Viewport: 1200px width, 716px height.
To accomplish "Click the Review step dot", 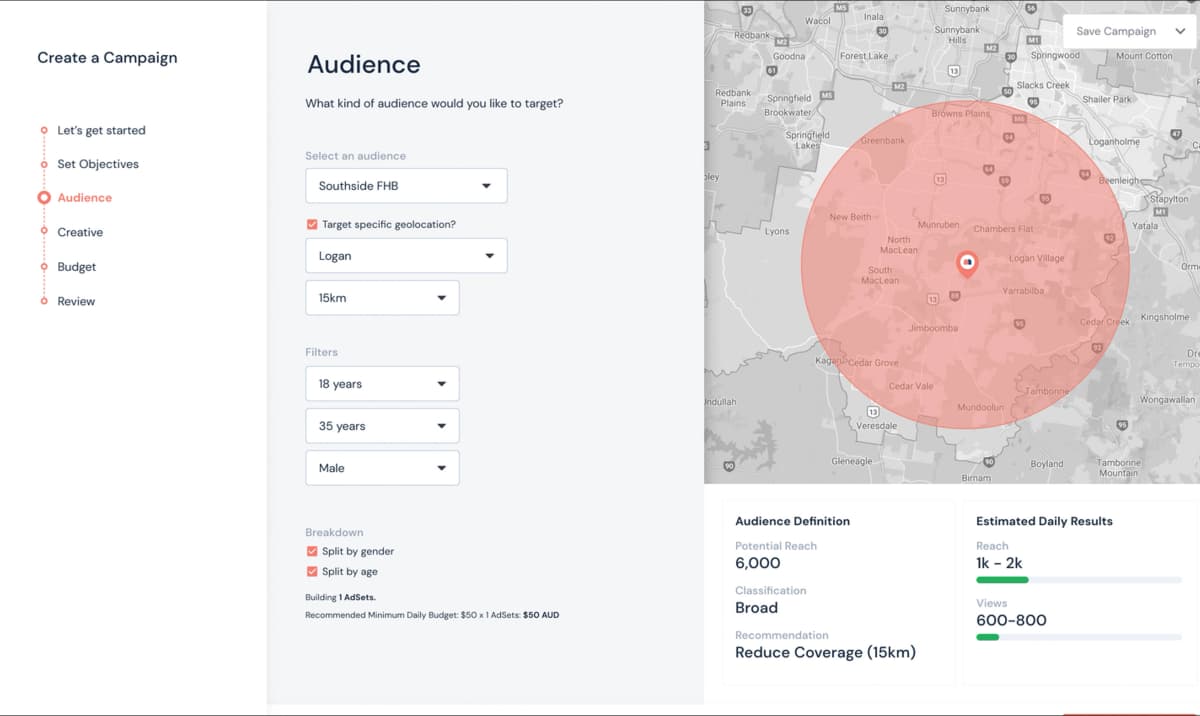I will (x=44, y=301).
